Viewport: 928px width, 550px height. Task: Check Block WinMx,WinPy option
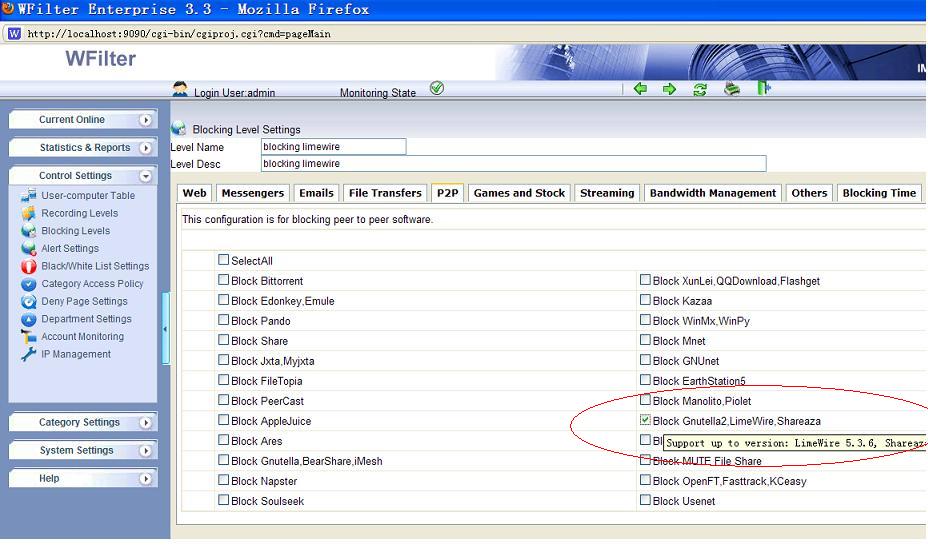click(x=645, y=320)
